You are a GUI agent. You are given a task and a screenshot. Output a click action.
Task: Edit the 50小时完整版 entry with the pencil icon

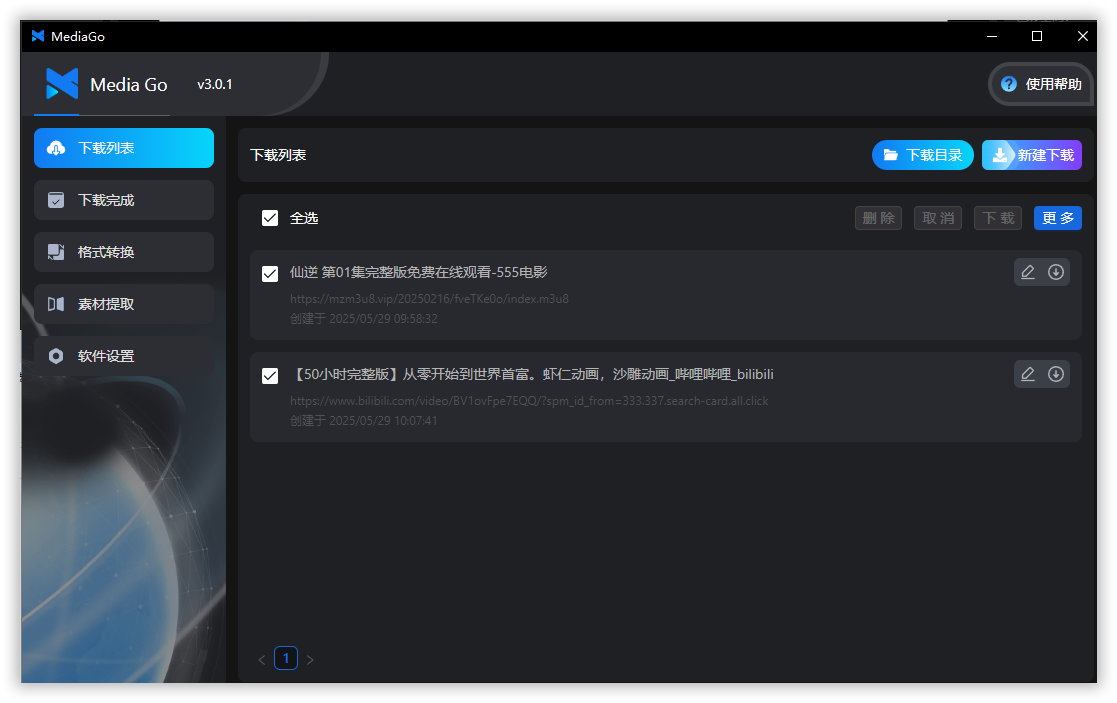[1028, 374]
